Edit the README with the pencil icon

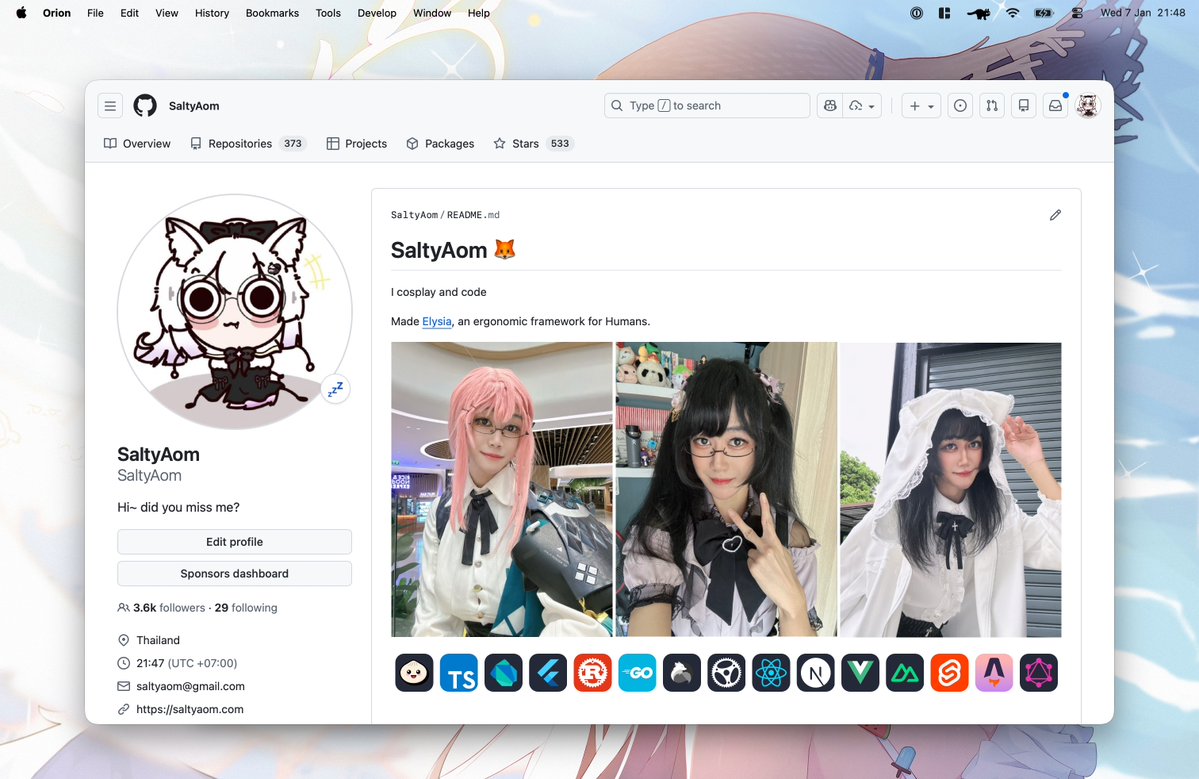(1055, 214)
